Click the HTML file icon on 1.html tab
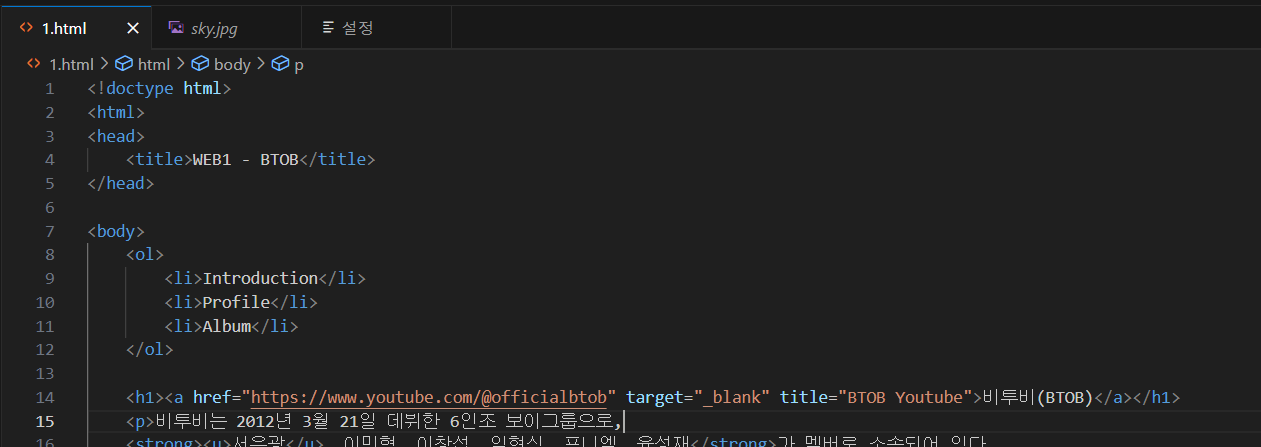 [x=25, y=28]
